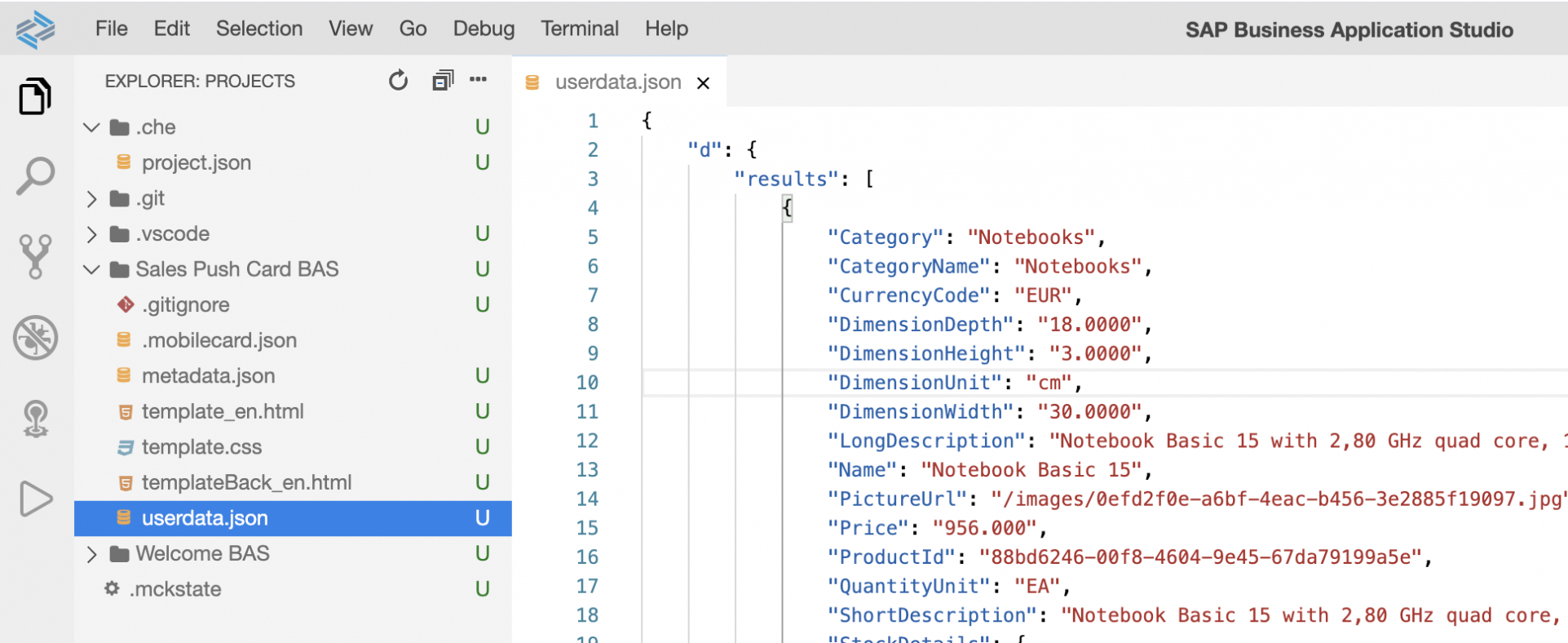
Task: Click the project.json file icon
Action: click(124, 162)
